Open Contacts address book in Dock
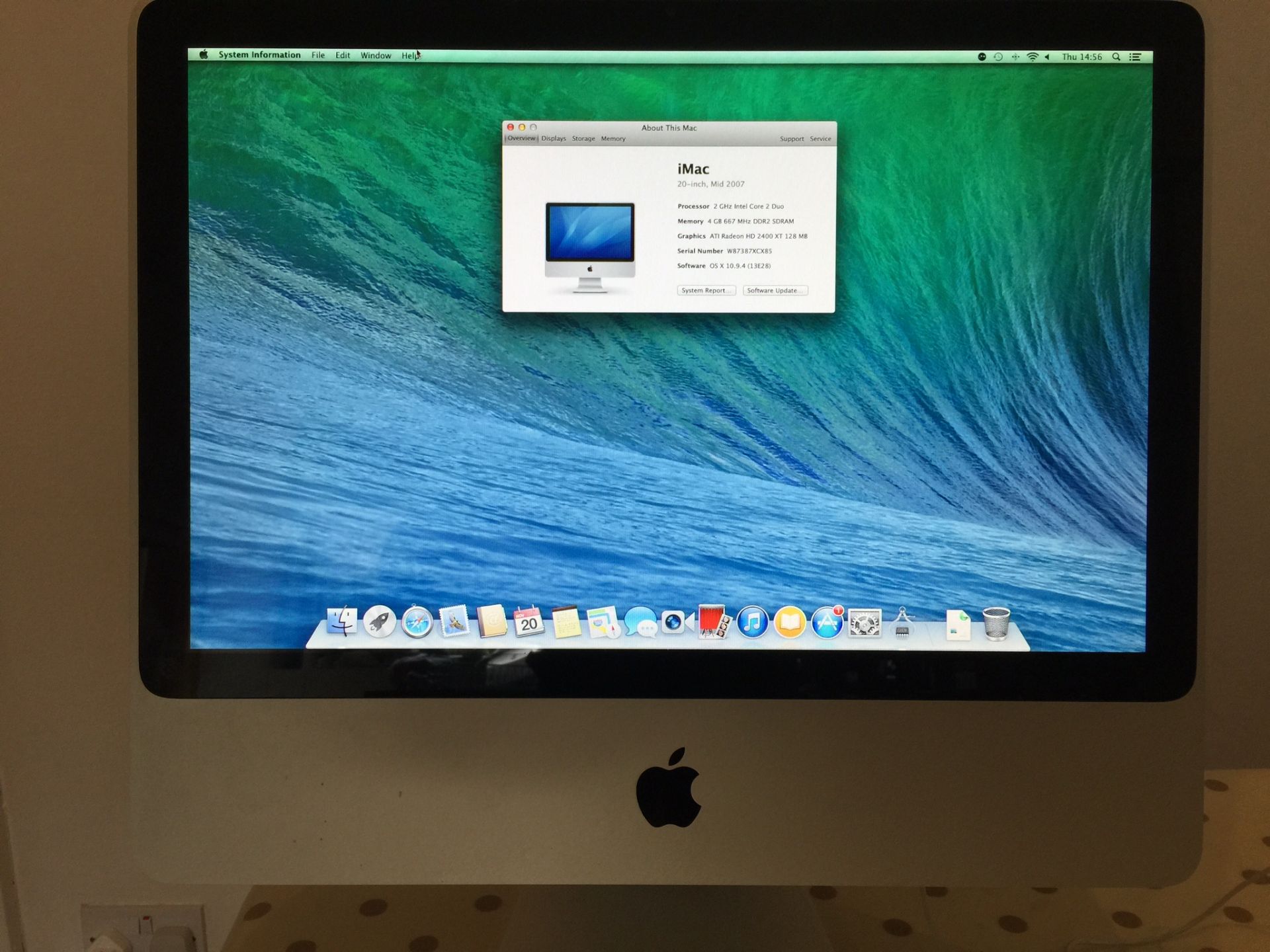The image size is (1270, 952). coord(492,621)
